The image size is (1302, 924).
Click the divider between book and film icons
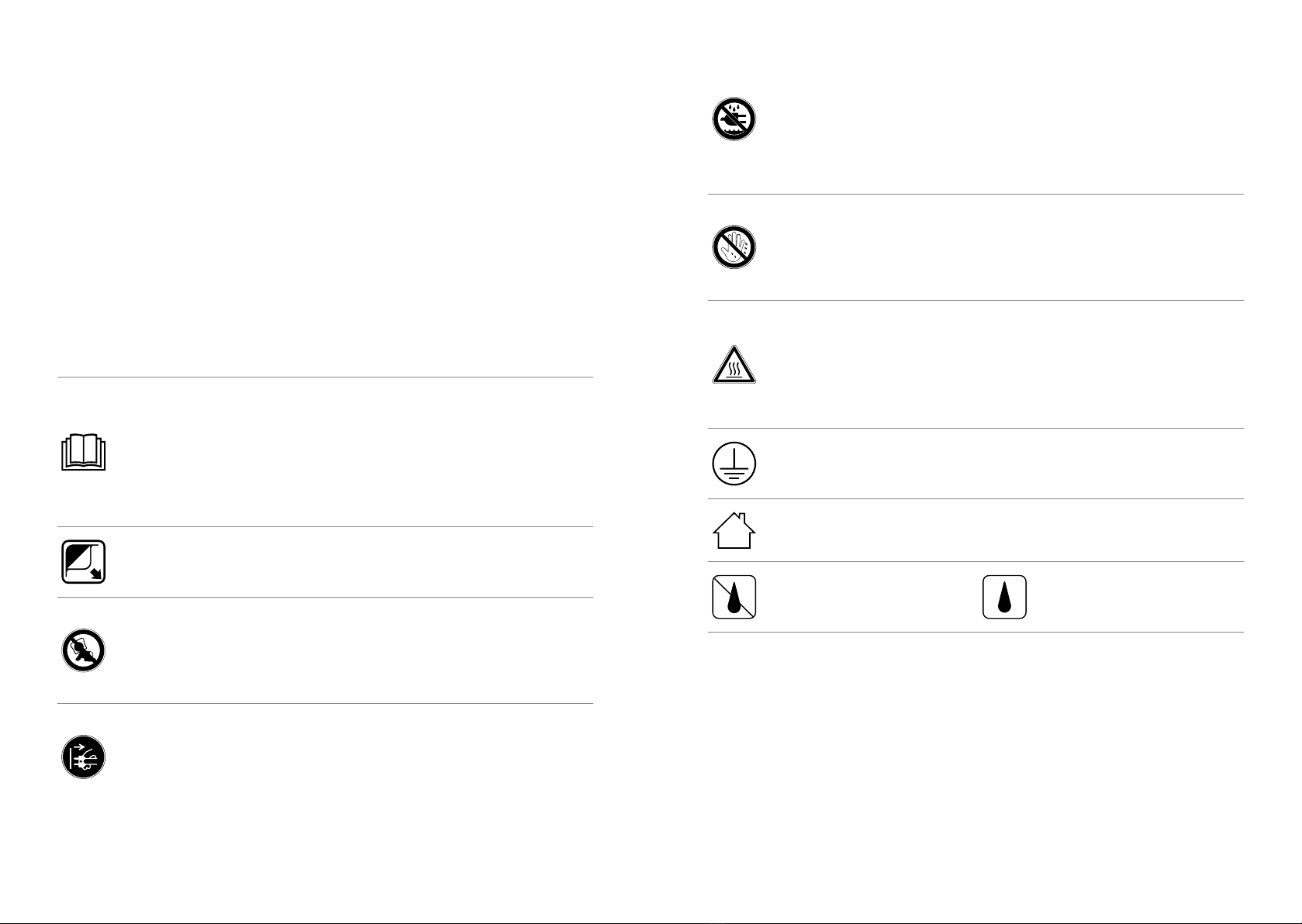pyautogui.click(x=326, y=526)
